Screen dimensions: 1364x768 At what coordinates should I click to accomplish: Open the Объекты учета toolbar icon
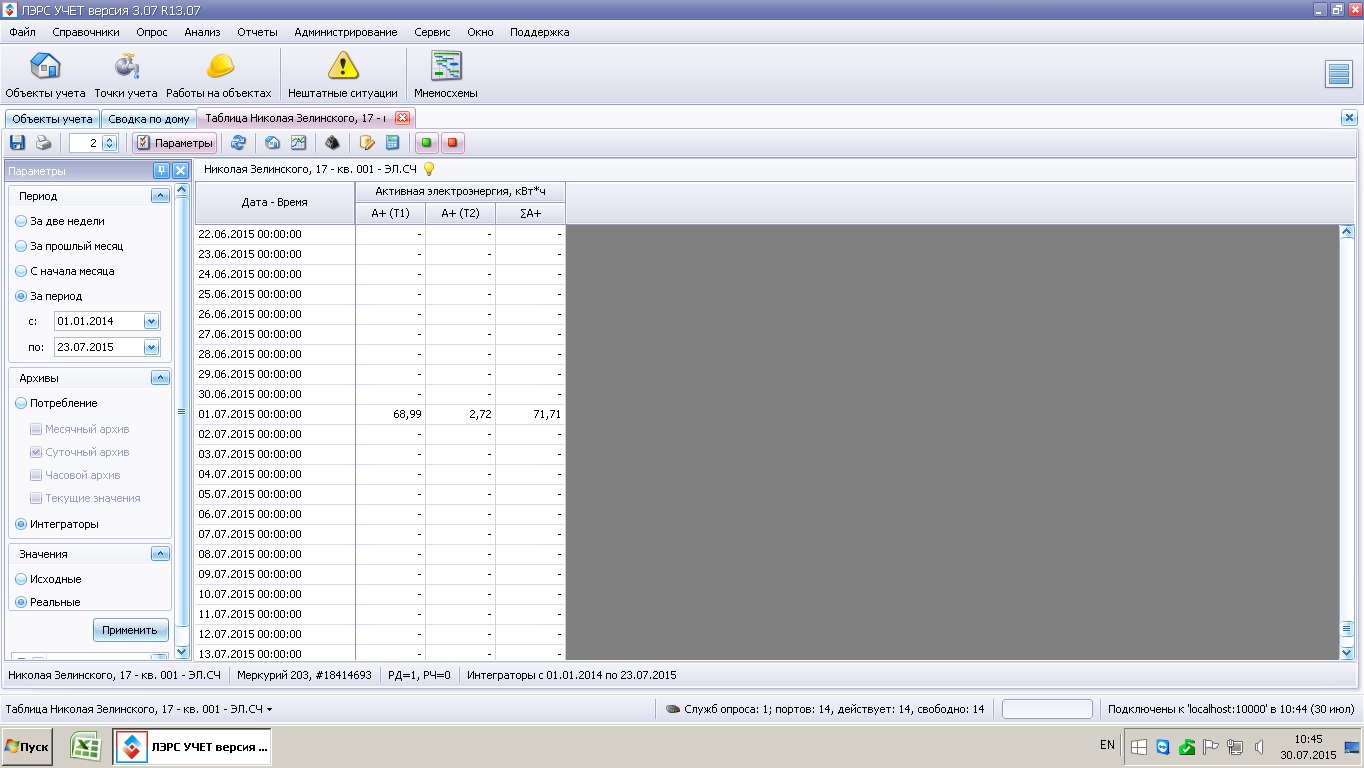45,75
